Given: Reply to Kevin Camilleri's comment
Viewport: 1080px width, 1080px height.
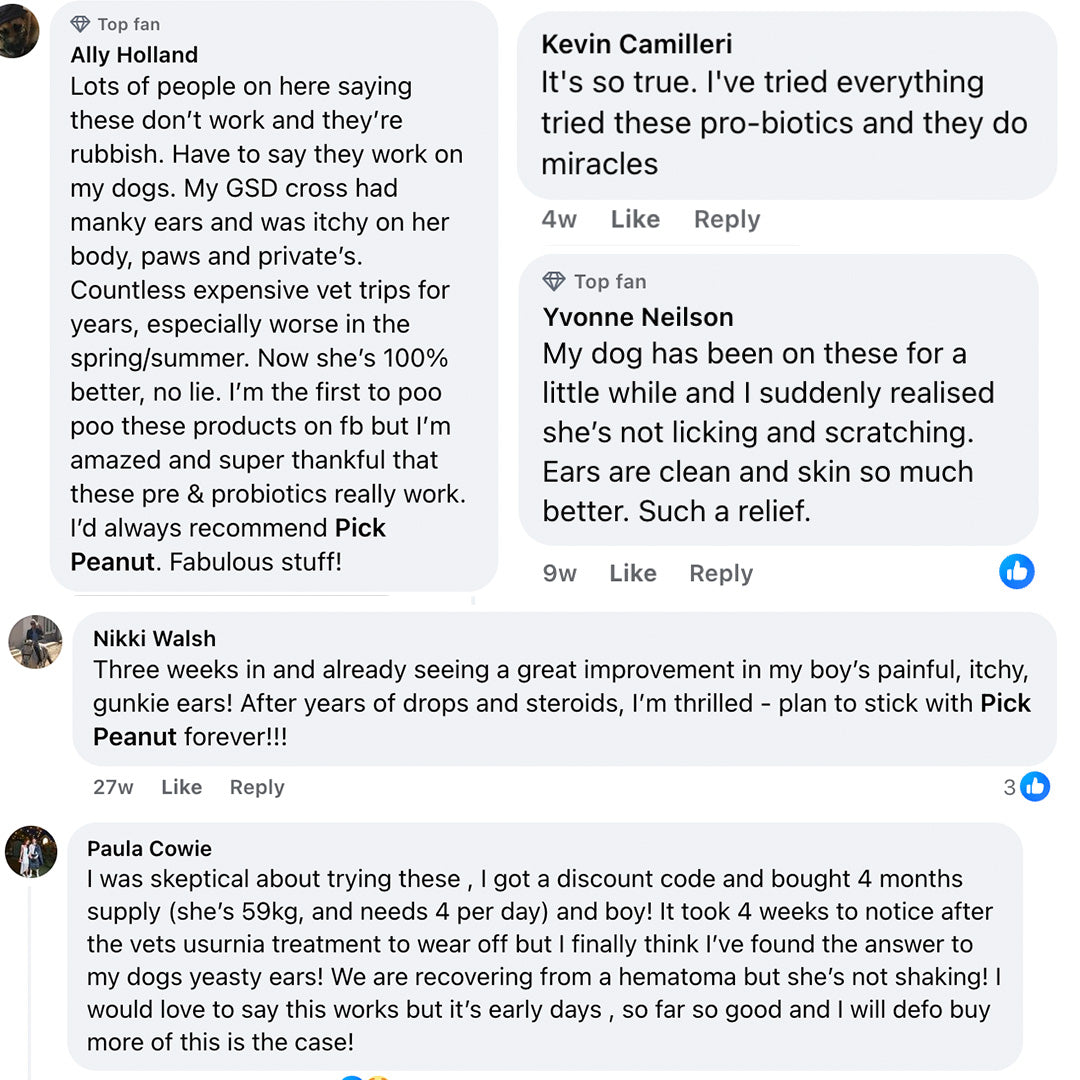Looking at the screenshot, I should pos(727,219).
